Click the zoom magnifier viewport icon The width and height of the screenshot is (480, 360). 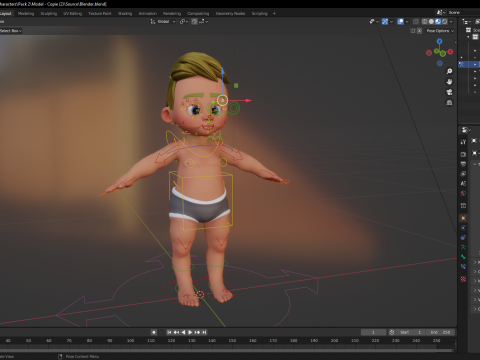(449, 71)
